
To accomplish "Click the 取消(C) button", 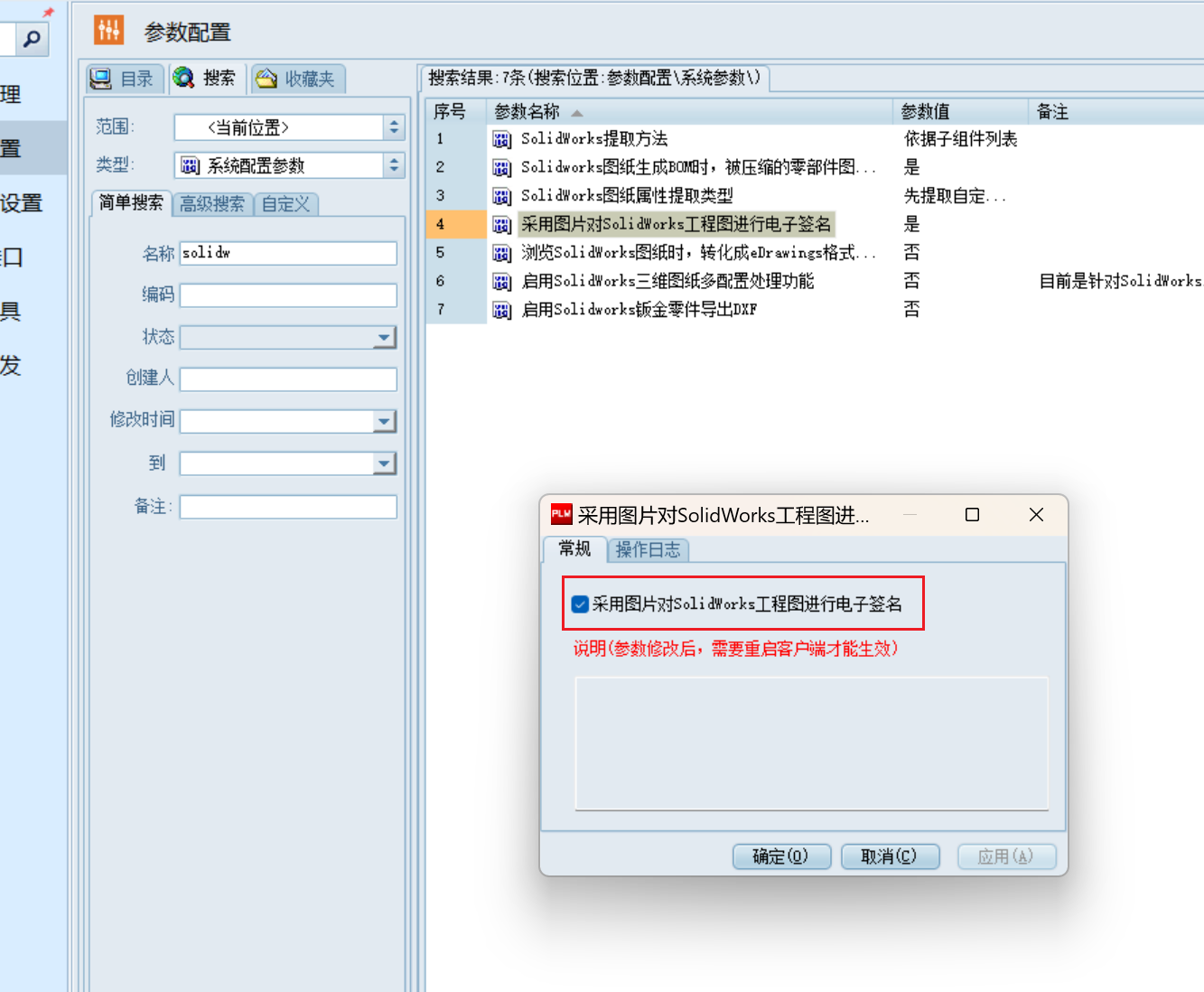I will (x=890, y=856).
